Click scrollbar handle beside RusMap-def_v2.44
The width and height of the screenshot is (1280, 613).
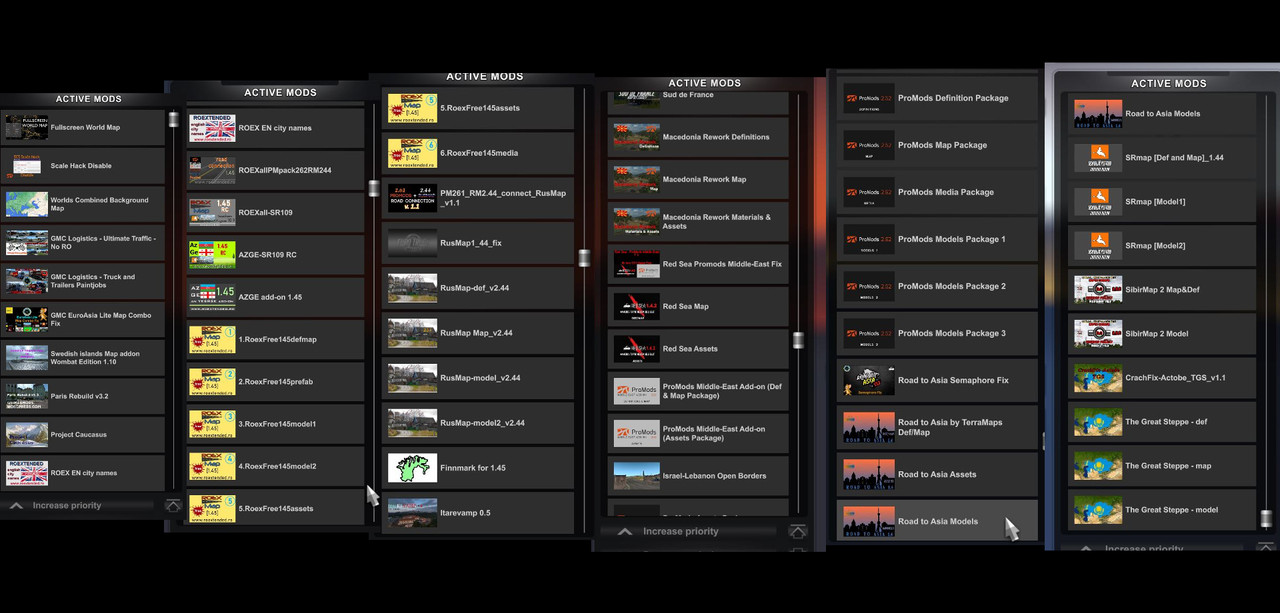coord(584,258)
